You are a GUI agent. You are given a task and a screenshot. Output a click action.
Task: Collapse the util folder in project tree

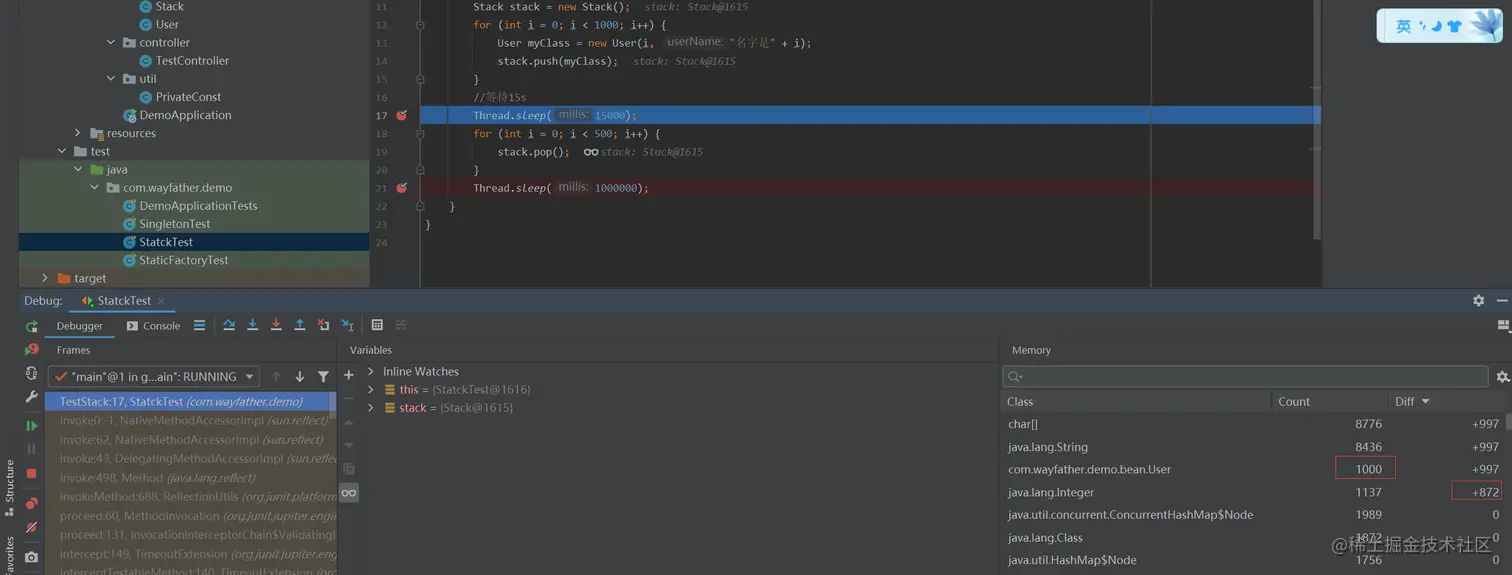[111, 78]
